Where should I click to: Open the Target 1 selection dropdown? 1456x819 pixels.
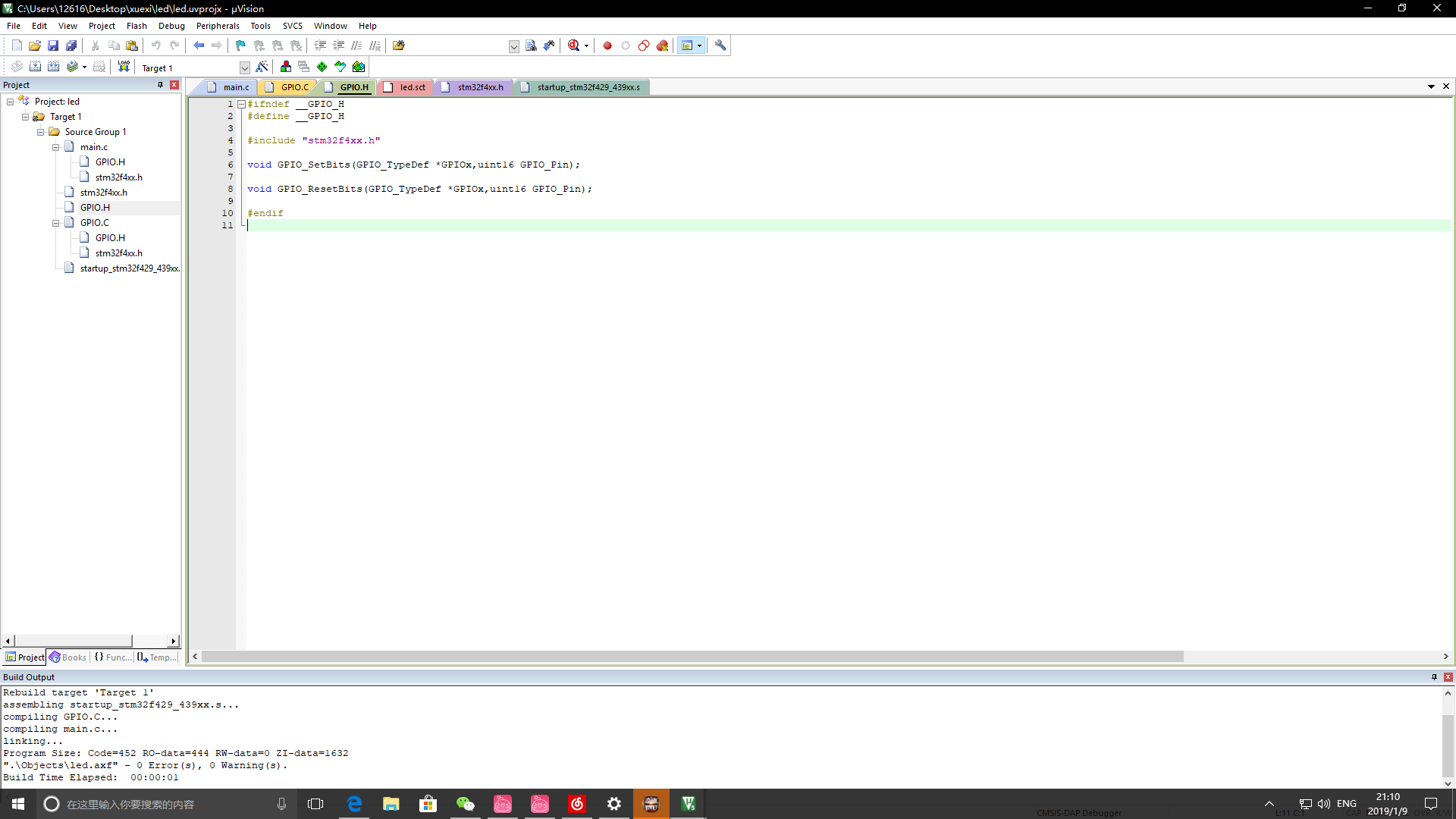pyautogui.click(x=244, y=67)
